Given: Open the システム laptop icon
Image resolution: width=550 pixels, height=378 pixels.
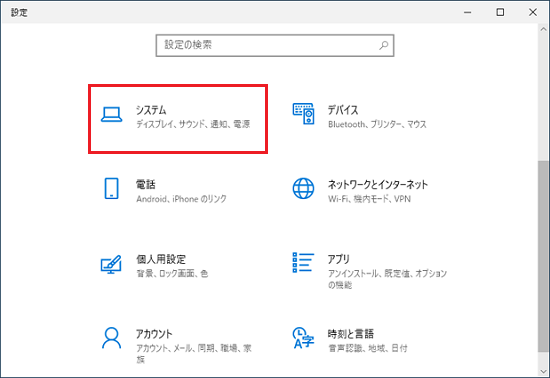Looking at the screenshot, I should pyautogui.click(x=112, y=115).
